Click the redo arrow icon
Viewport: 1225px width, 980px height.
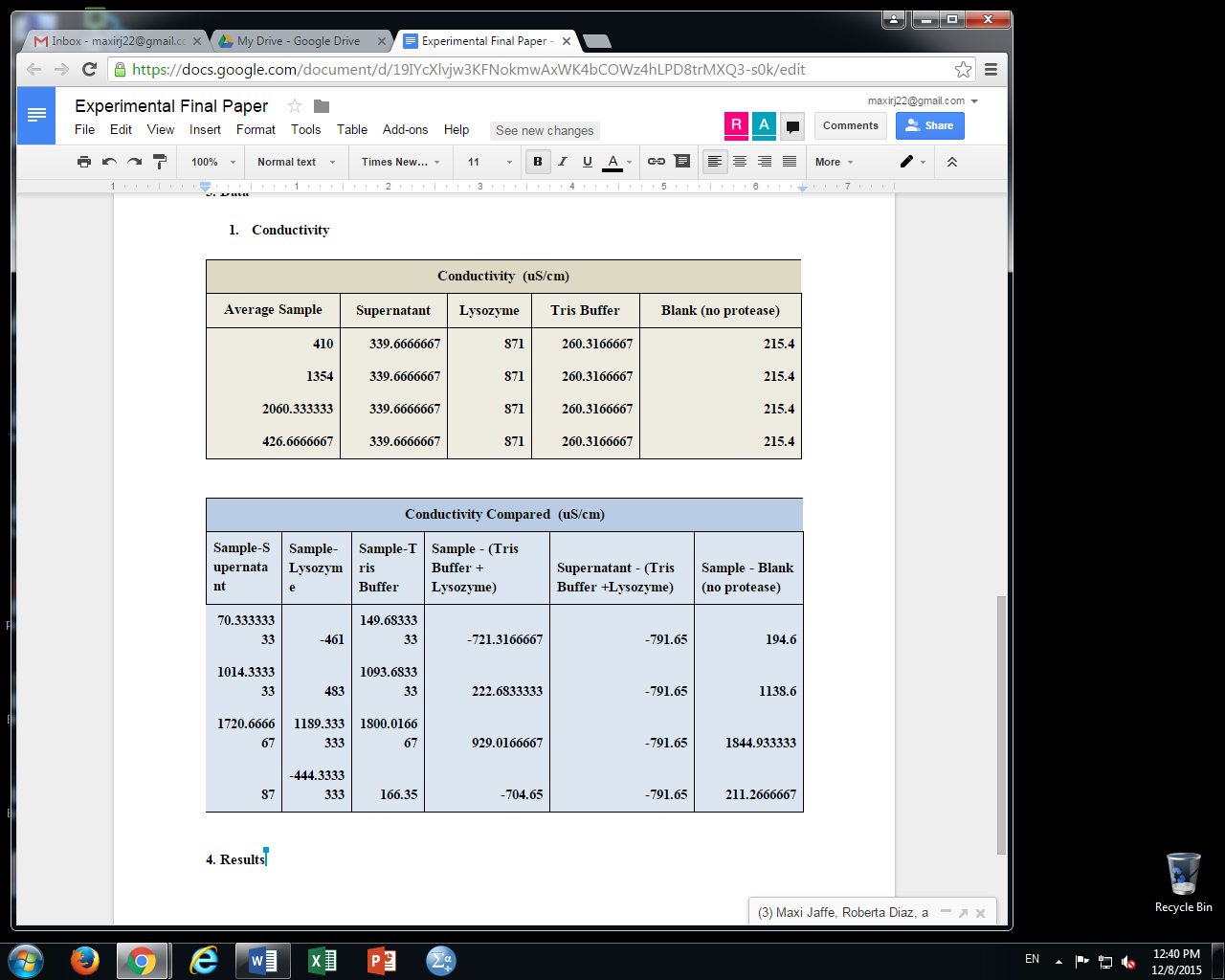pos(134,162)
